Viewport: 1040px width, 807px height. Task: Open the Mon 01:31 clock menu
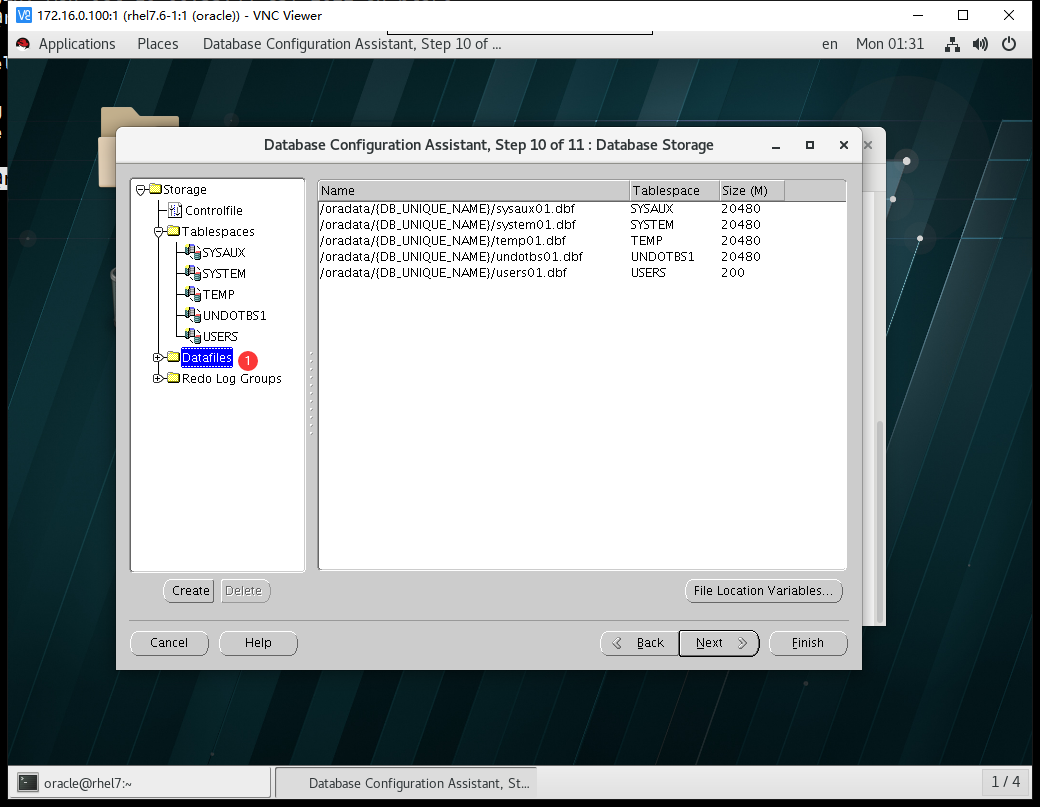coord(889,44)
